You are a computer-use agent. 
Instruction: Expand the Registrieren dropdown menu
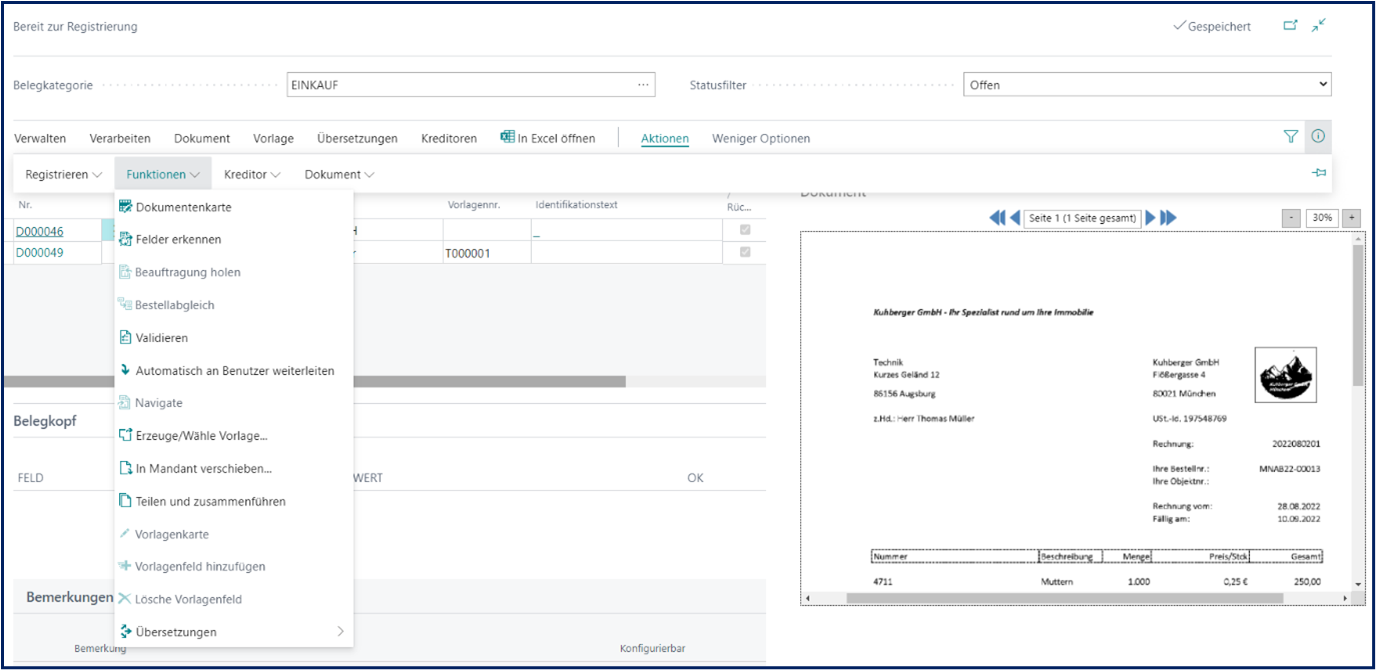coord(64,174)
